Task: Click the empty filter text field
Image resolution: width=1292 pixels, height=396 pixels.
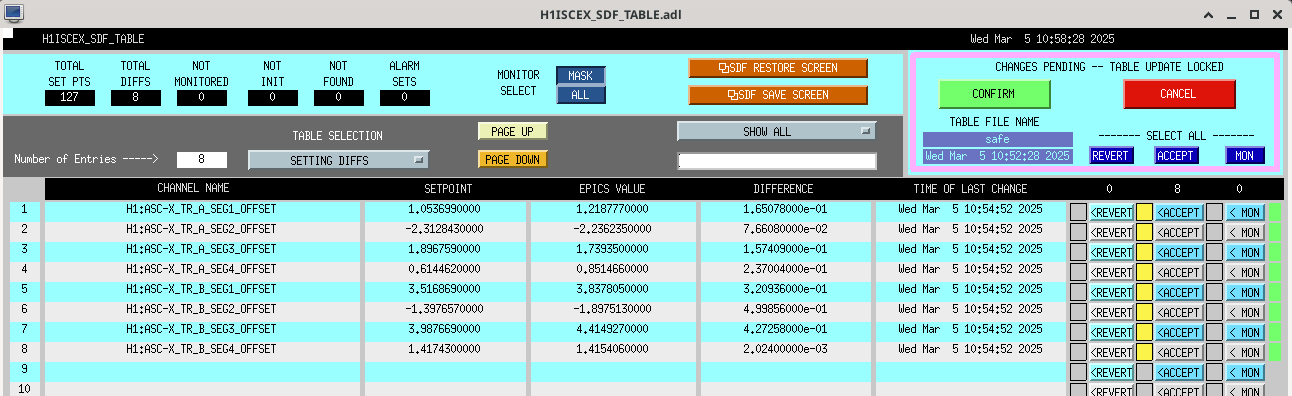Action: 776,161
